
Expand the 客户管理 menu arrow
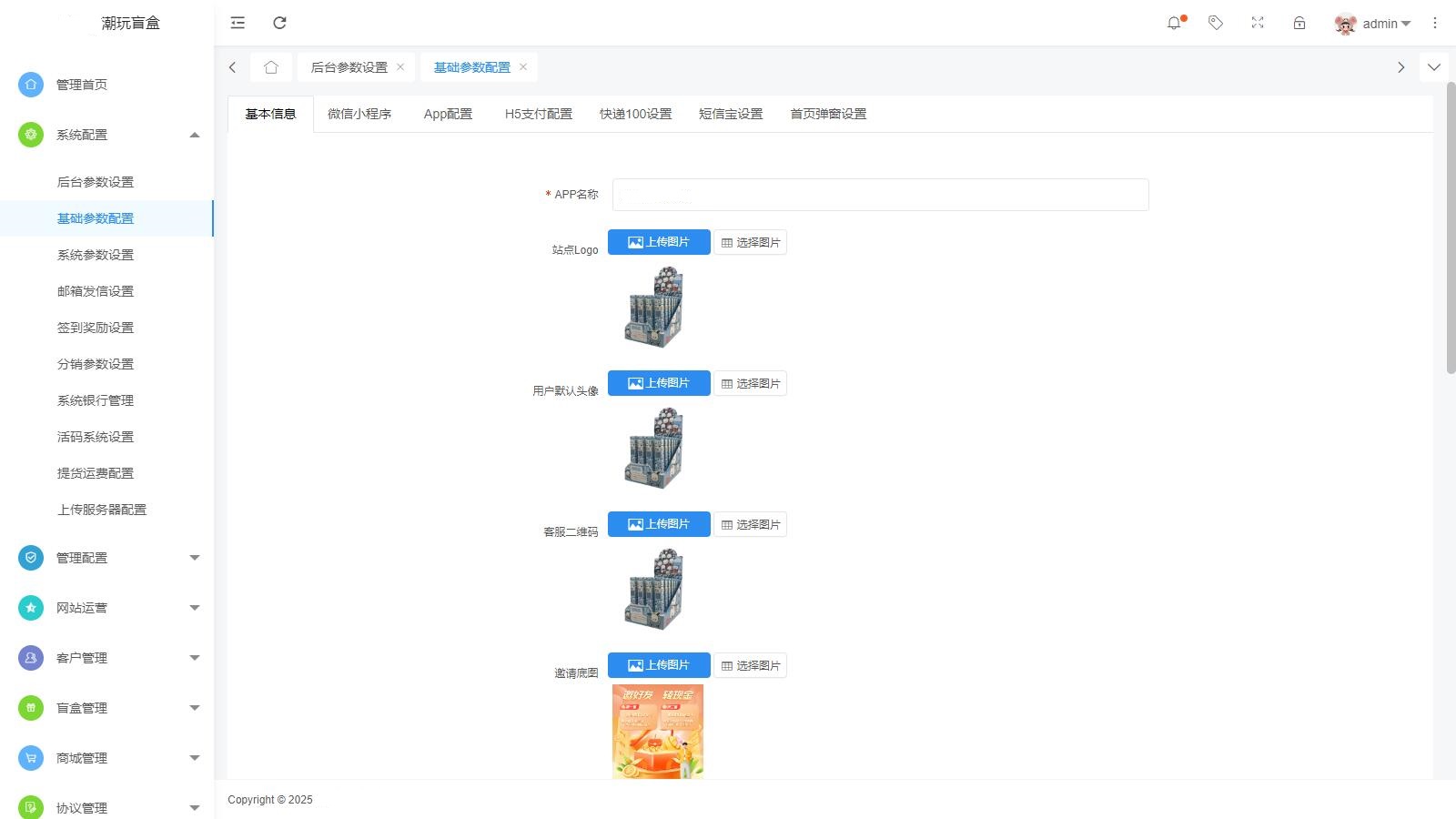coord(194,658)
